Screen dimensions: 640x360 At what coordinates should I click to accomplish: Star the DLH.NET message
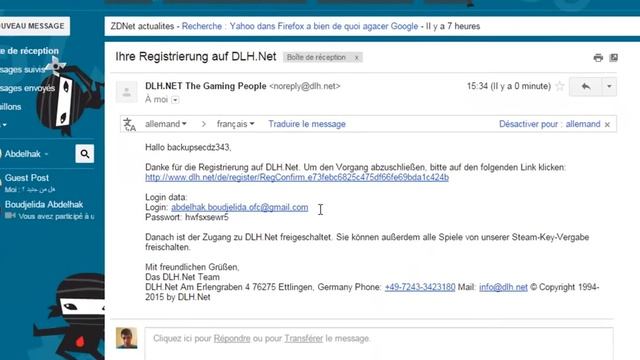pos(560,86)
